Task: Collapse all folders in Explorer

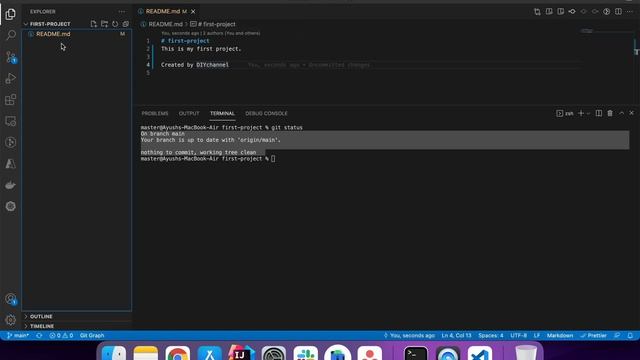Action: click(126, 24)
